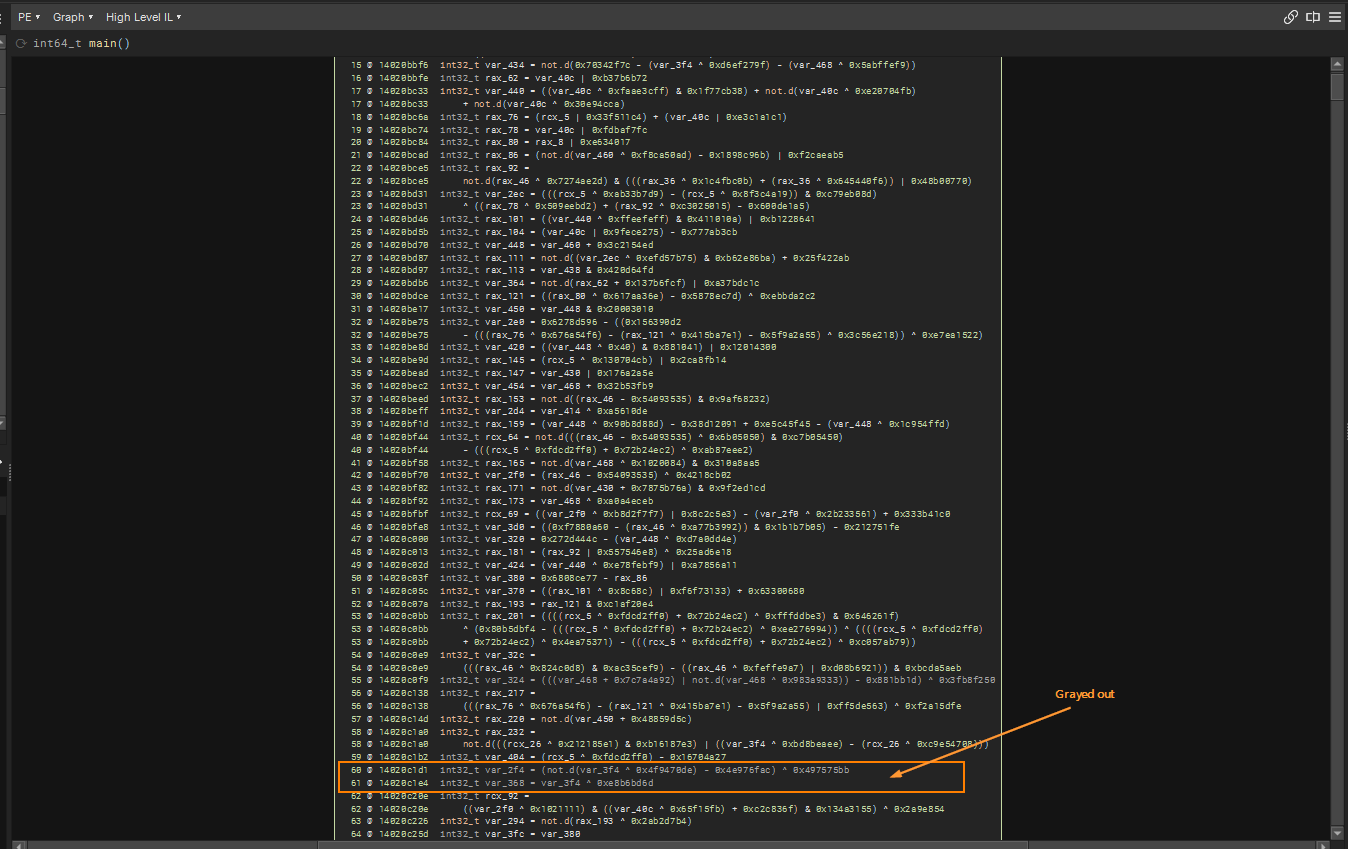The image size is (1348, 849).
Task: Click the sync/link views chain icon
Action: coord(1291,17)
